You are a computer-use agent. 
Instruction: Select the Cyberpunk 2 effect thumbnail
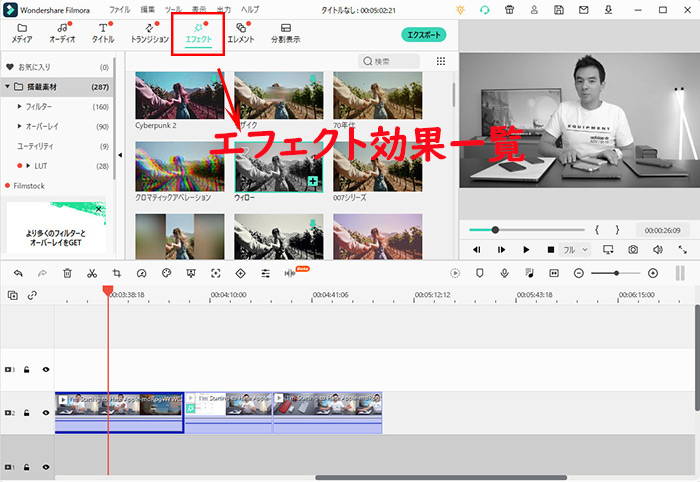pyautogui.click(x=179, y=95)
